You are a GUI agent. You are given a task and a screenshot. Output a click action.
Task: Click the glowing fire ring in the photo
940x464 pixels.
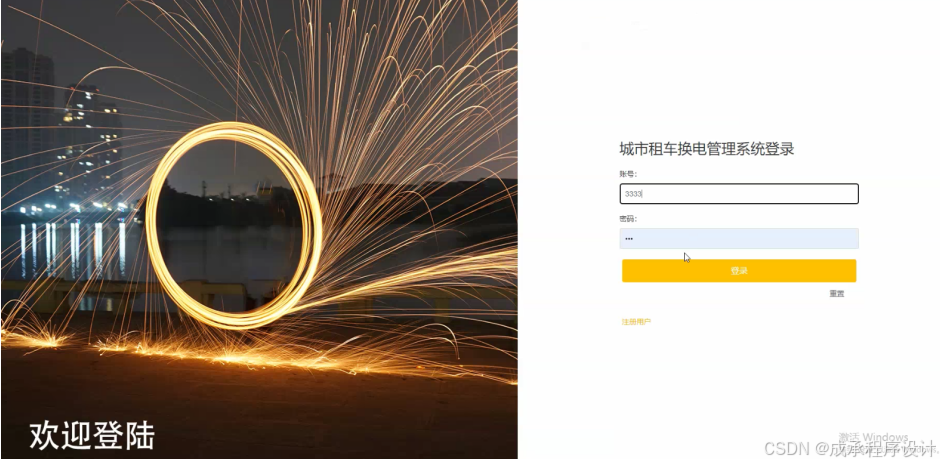coord(233,225)
